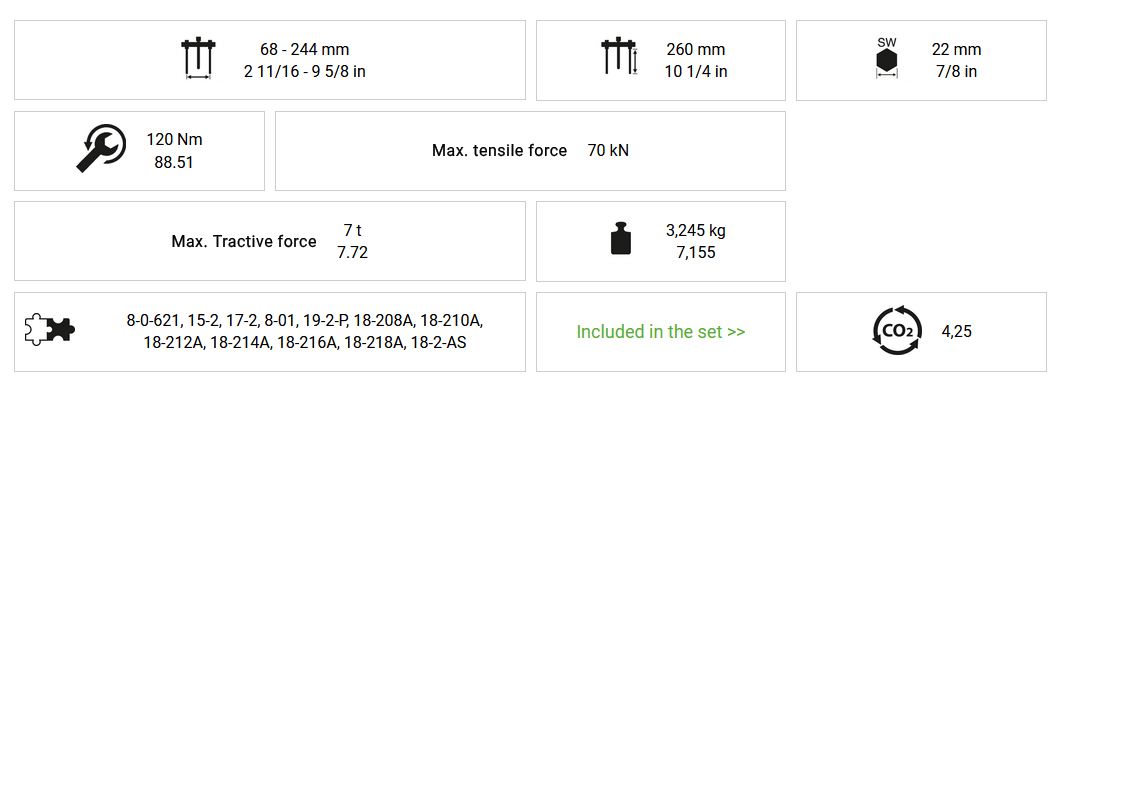Click the 3,245 kg weight value
Viewport: 1122px width, 793px height.
(x=695, y=230)
